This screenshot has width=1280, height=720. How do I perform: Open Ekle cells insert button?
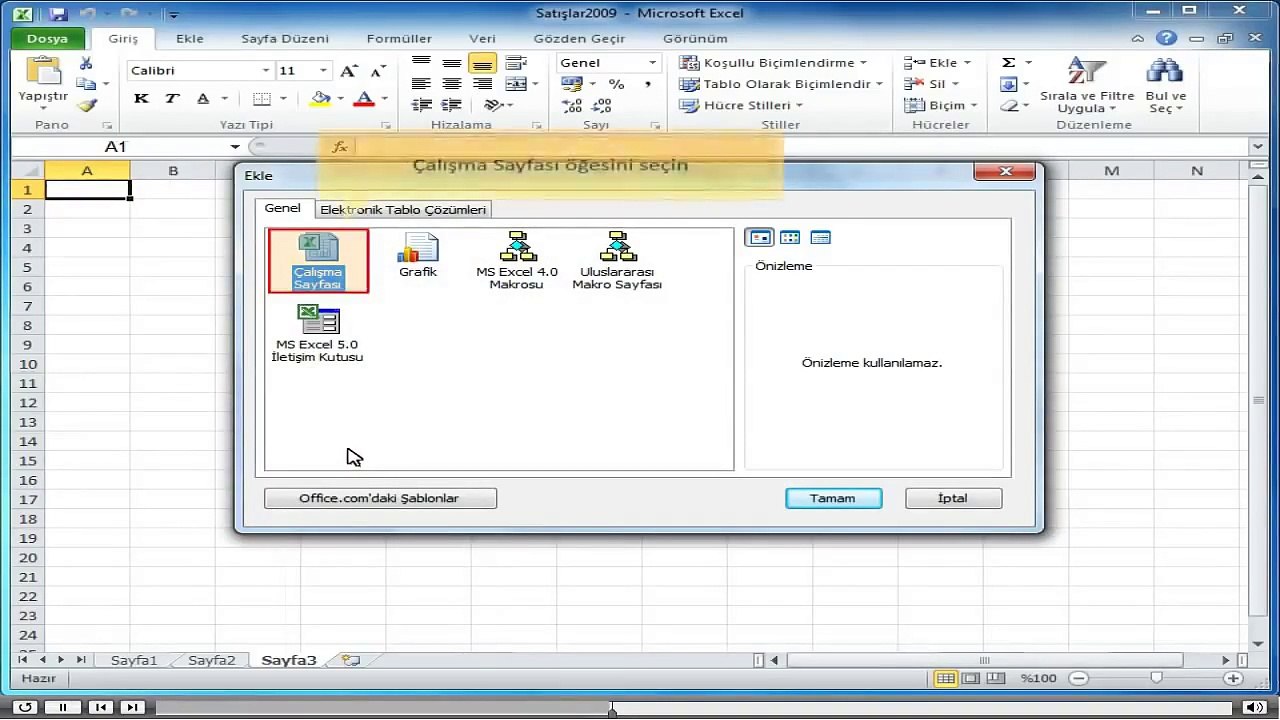click(x=936, y=63)
